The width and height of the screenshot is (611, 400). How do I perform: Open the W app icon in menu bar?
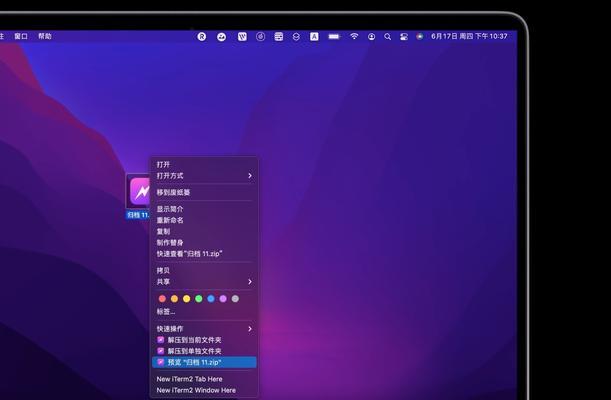[x=242, y=37]
